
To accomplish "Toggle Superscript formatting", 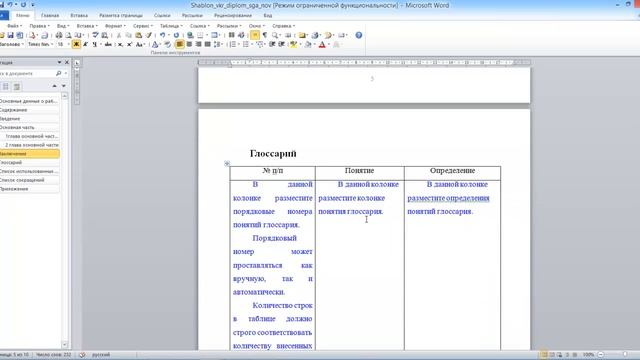I will [x=129, y=44].
